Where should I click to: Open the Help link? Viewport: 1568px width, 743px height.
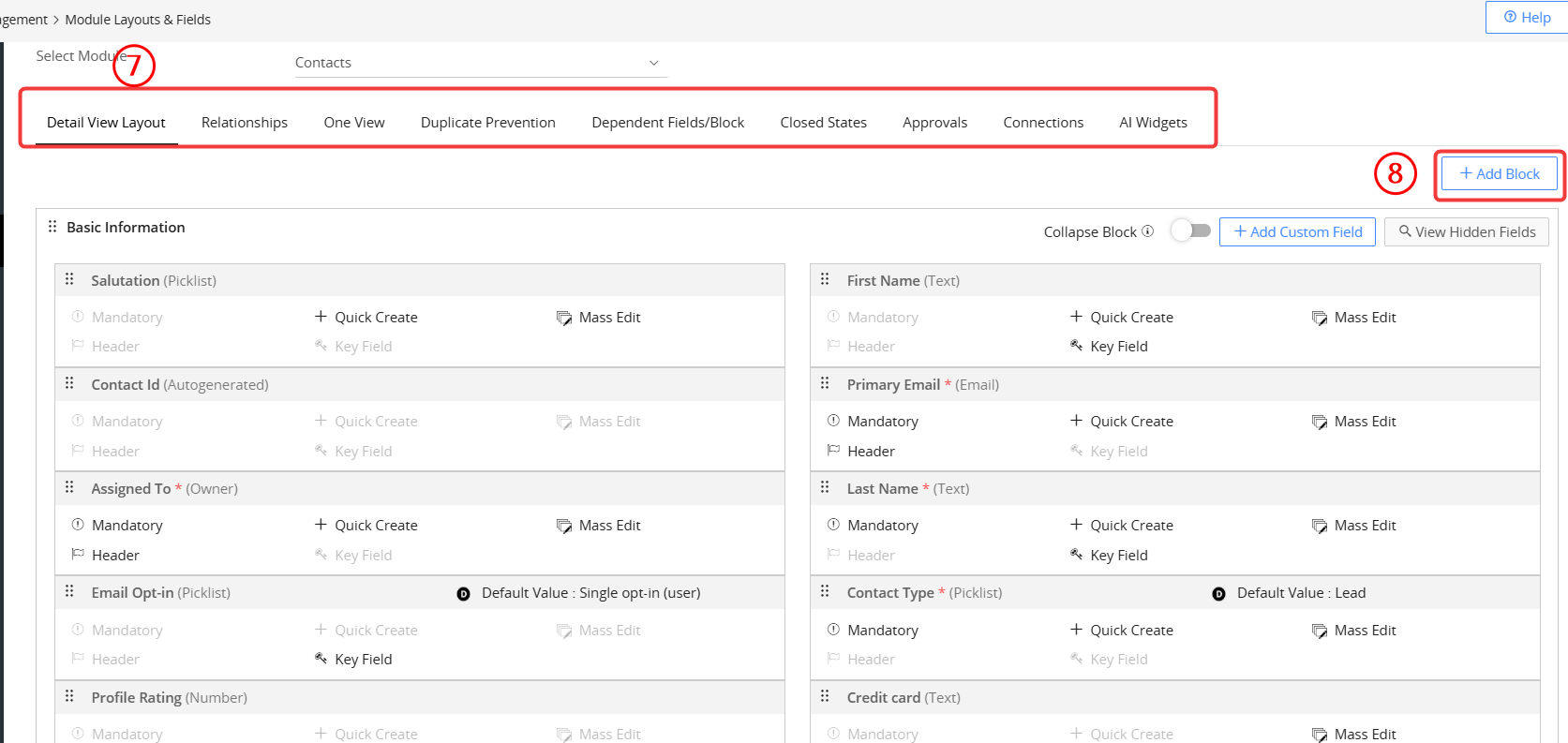1527,17
